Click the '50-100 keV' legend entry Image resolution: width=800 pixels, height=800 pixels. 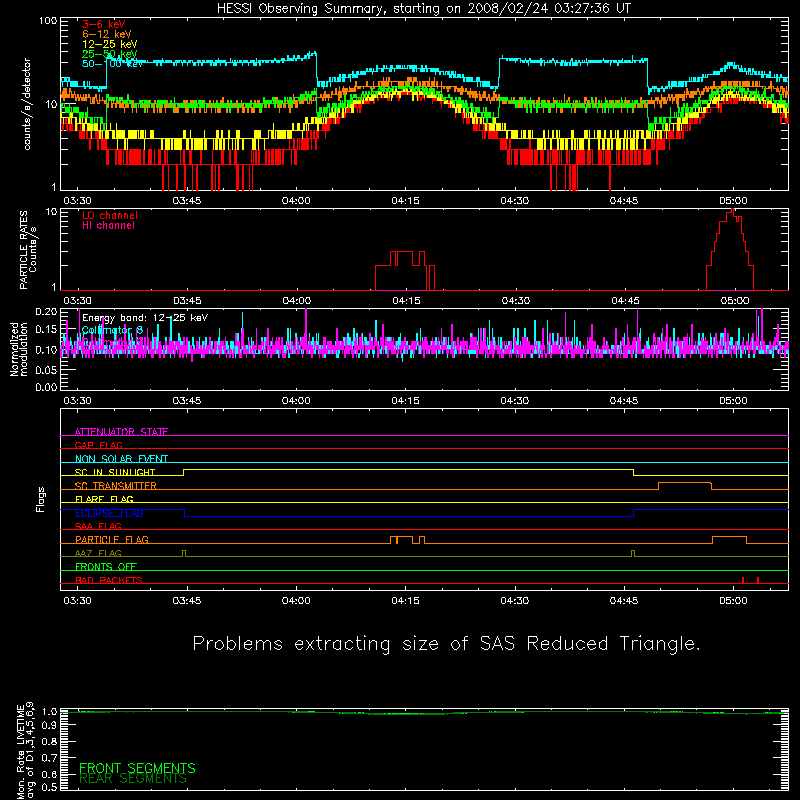[112, 64]
